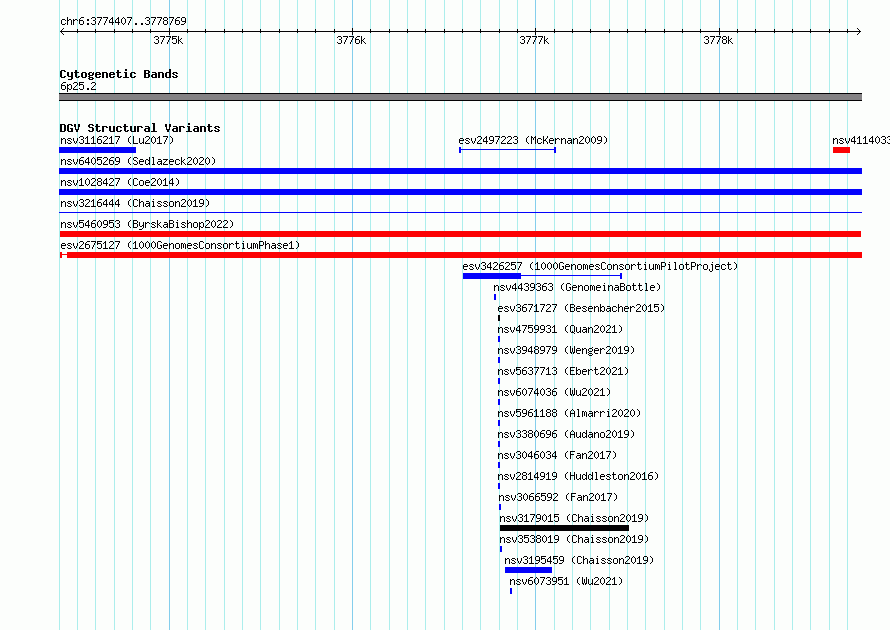Open nsv3195459 (Chaisson2019) label
Image resolution: width=890 pixels, height=630 pixels.
pyautogui.click(x=579, y=560)
